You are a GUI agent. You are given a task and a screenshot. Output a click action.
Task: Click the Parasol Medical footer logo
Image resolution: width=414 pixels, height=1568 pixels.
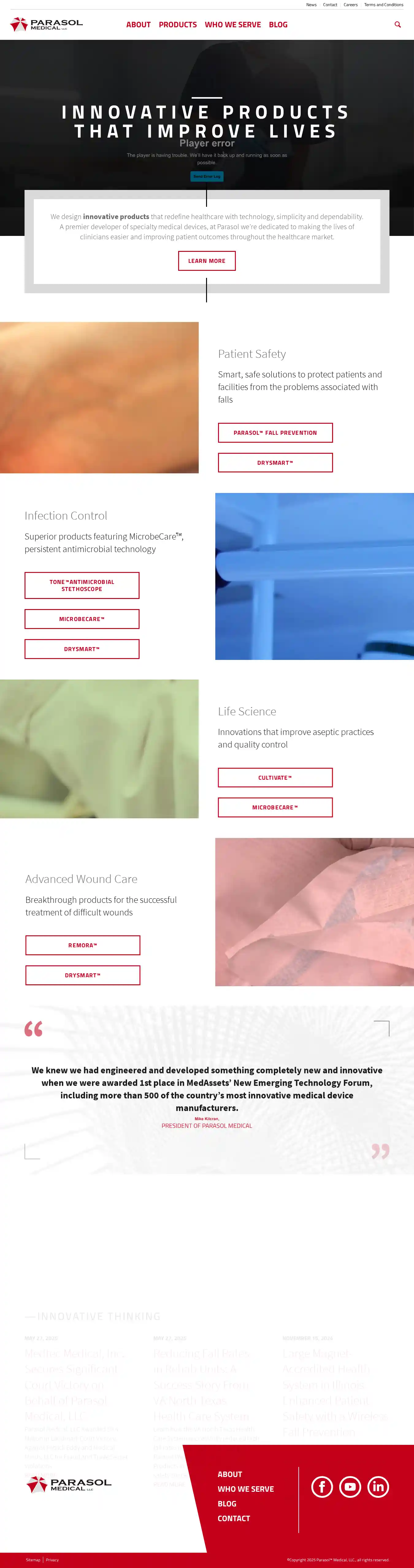(69, 1484)
